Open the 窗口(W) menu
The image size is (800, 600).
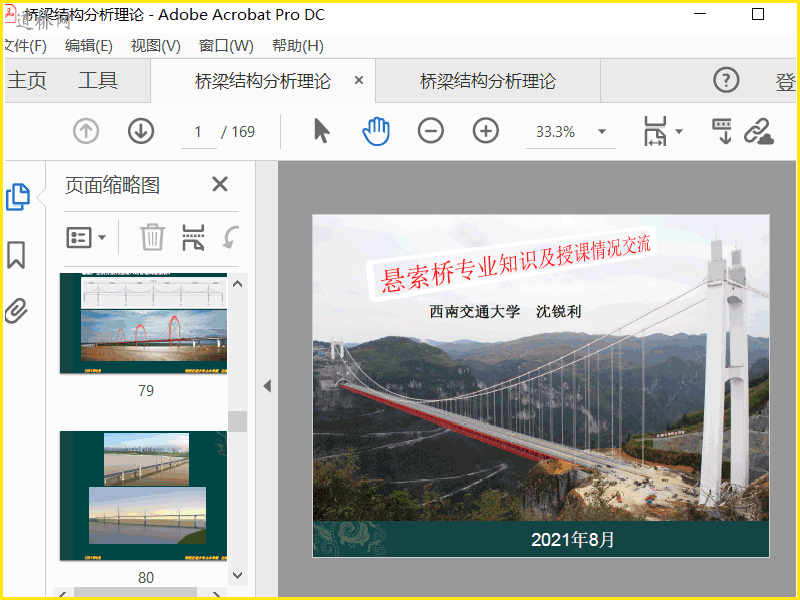(x=226, y=46)
